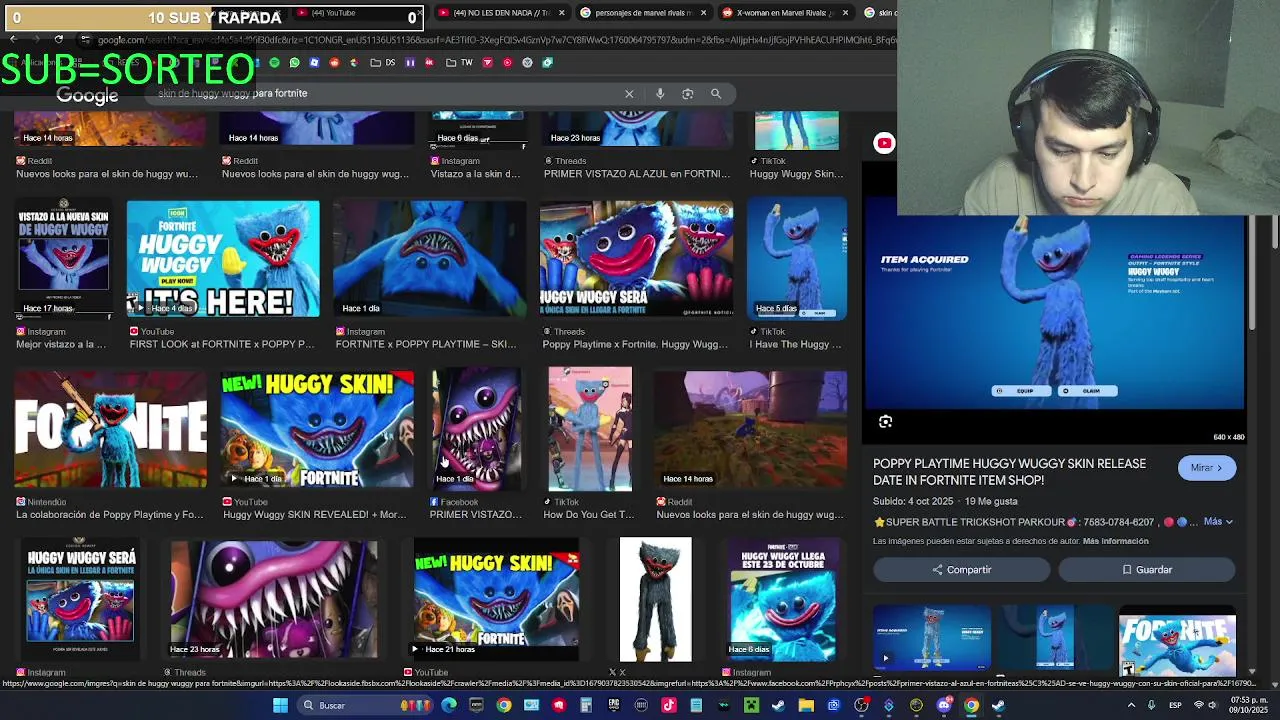Open 'HUGGY WUGGY IT'S HERE!' image thumbnail
This screenshot has width=1280, height=720.
(223, 259)
